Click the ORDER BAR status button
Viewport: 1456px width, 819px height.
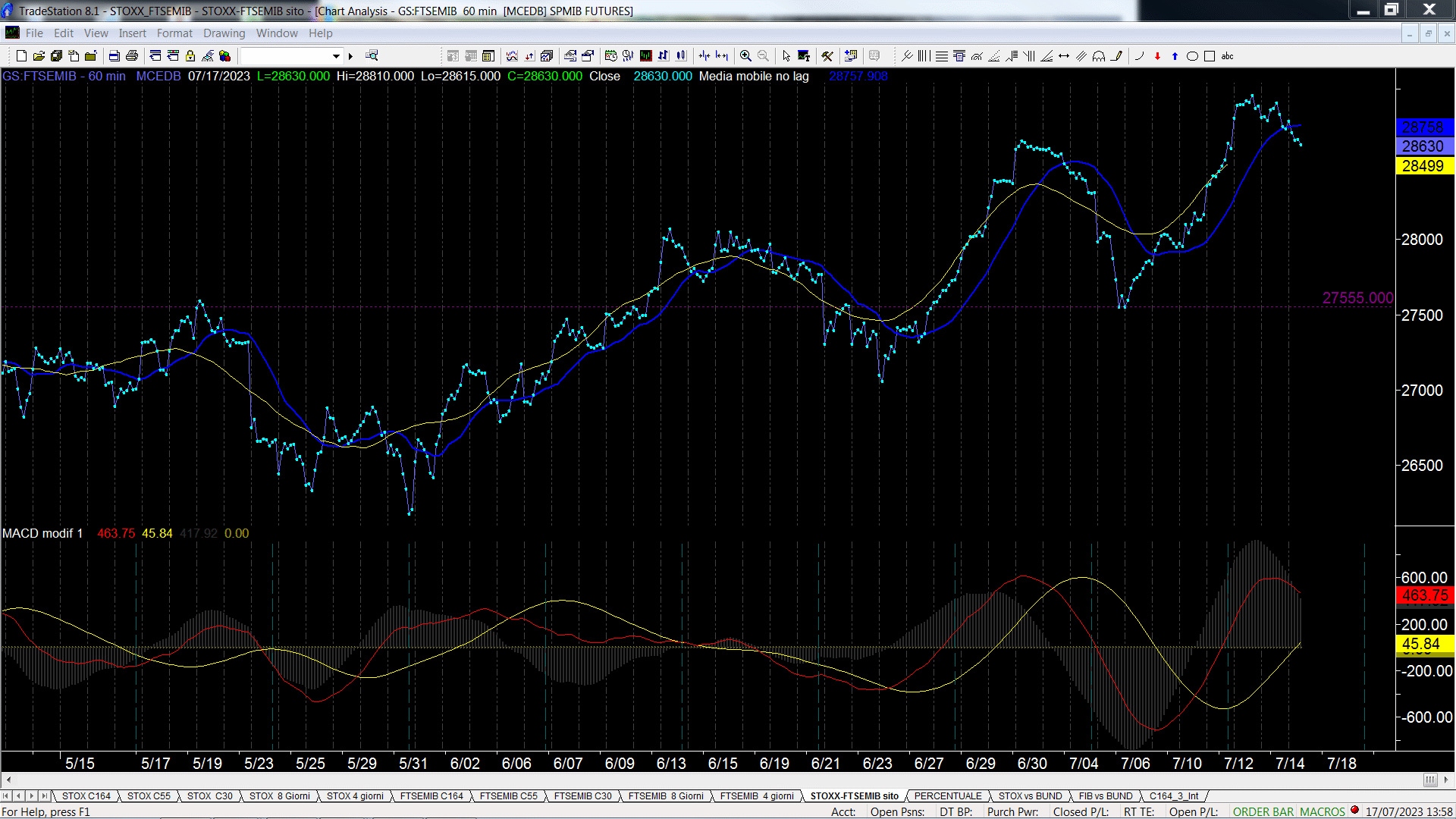point(1263,811)
